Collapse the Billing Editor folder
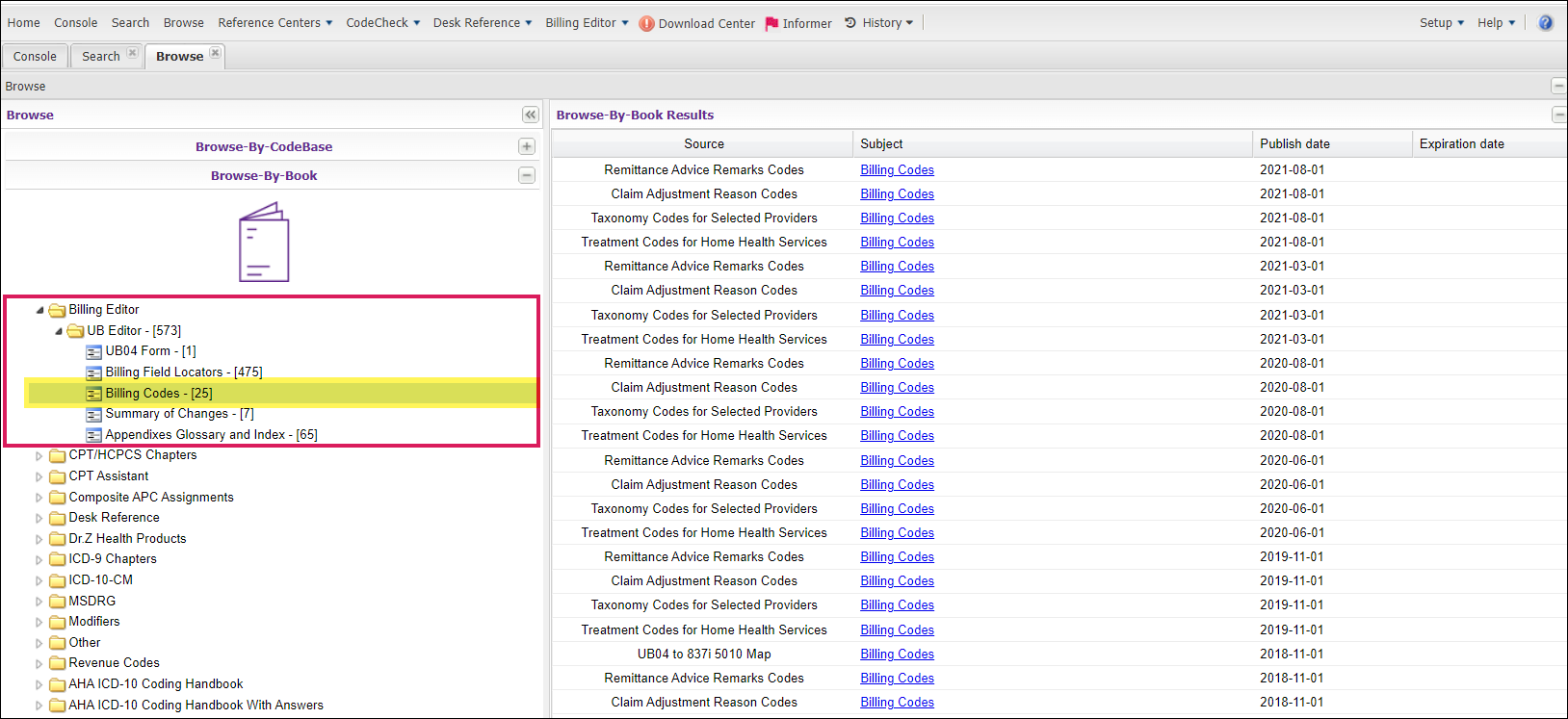Image resolution: width=1568 pixels, height=719 pixels. pos(39,310)
